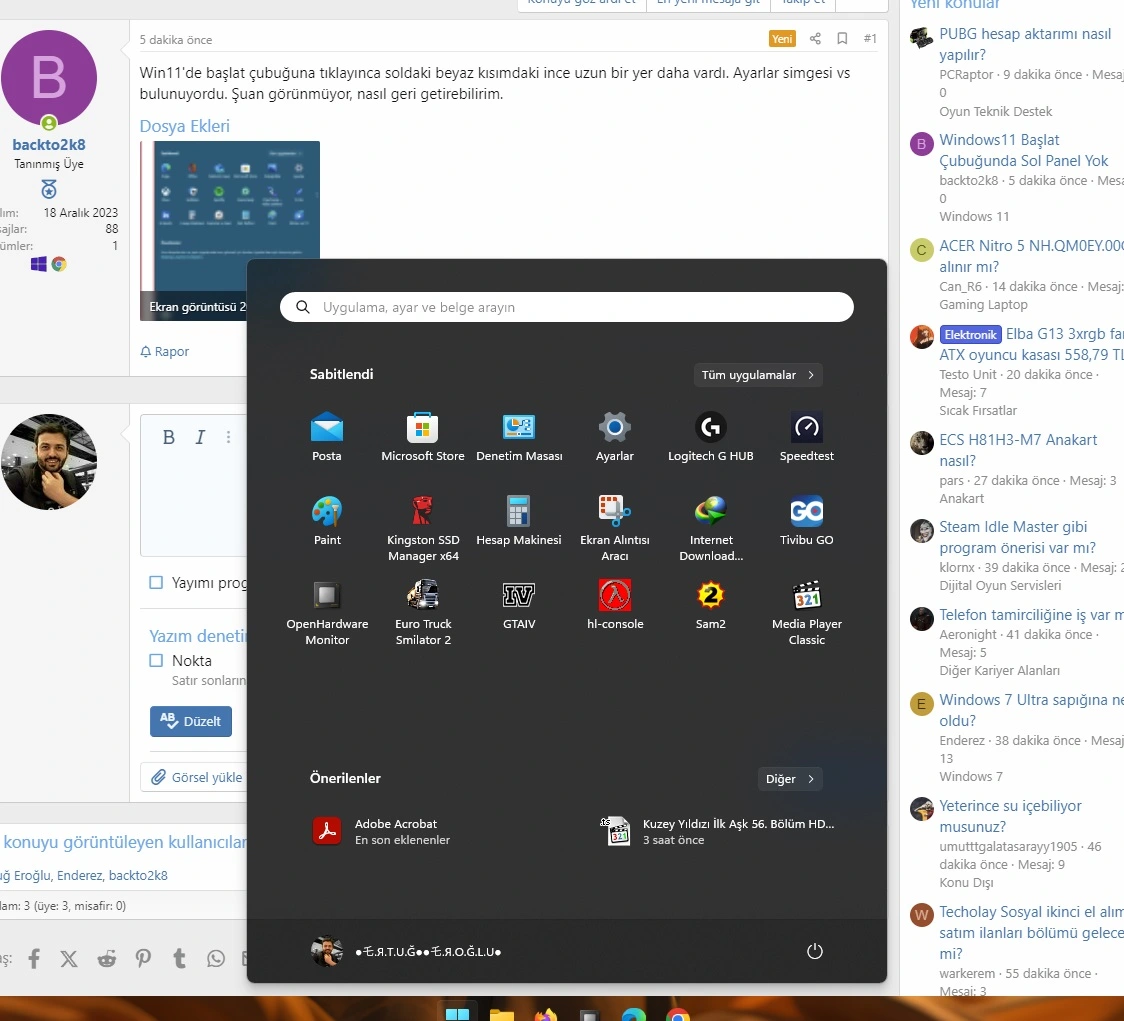The image size is (1124, 1021).
Task: Open thread ECS H81H3-M7 Anakart nasıl
Action: point(1018,450)
